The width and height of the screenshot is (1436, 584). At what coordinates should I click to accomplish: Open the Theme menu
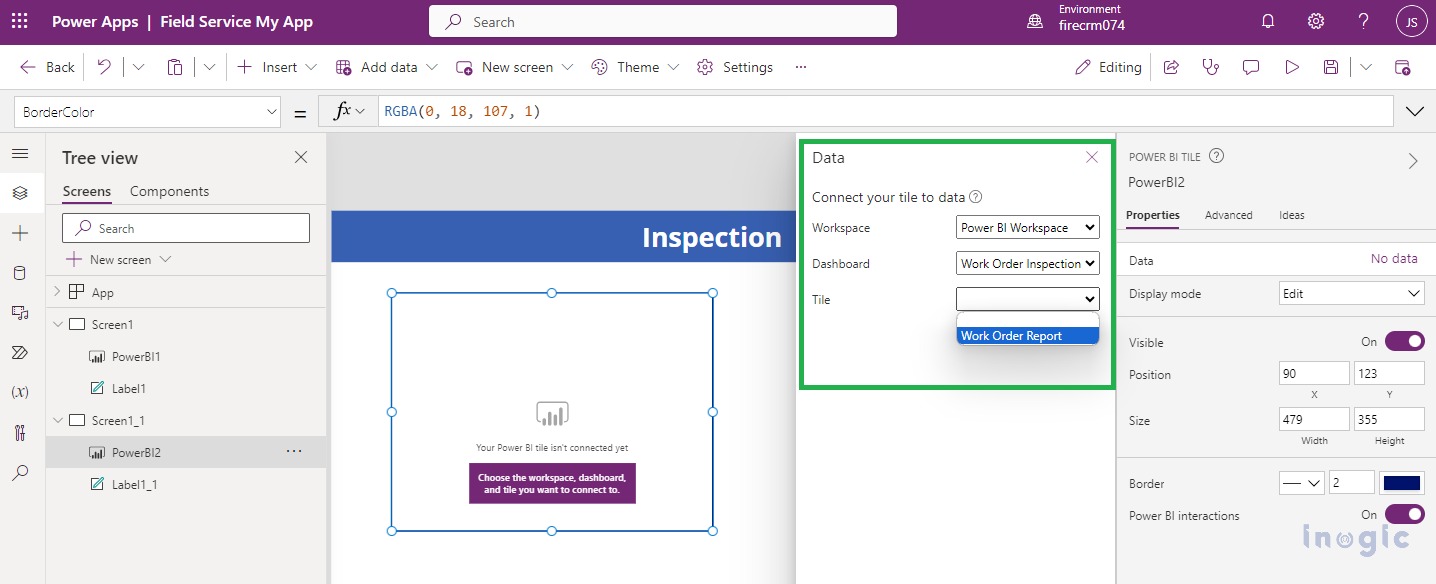(635, 67)
